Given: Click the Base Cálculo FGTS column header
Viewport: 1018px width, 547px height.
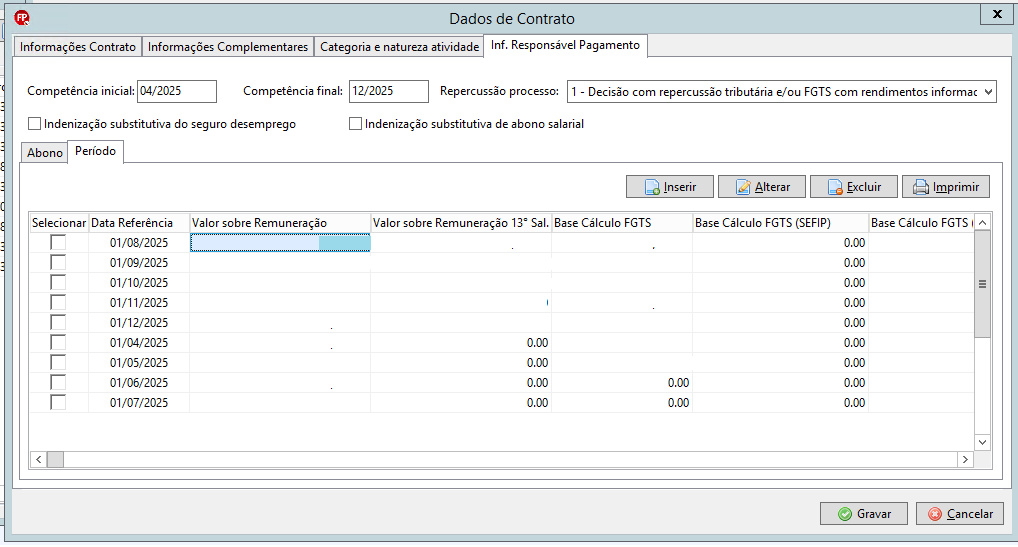Looking at the screenshot, I should tap(622, 223).
